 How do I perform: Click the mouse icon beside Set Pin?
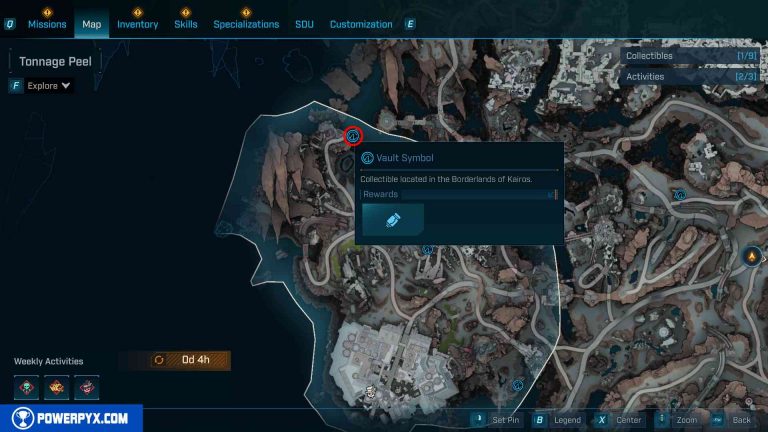[x=479, y=419]
